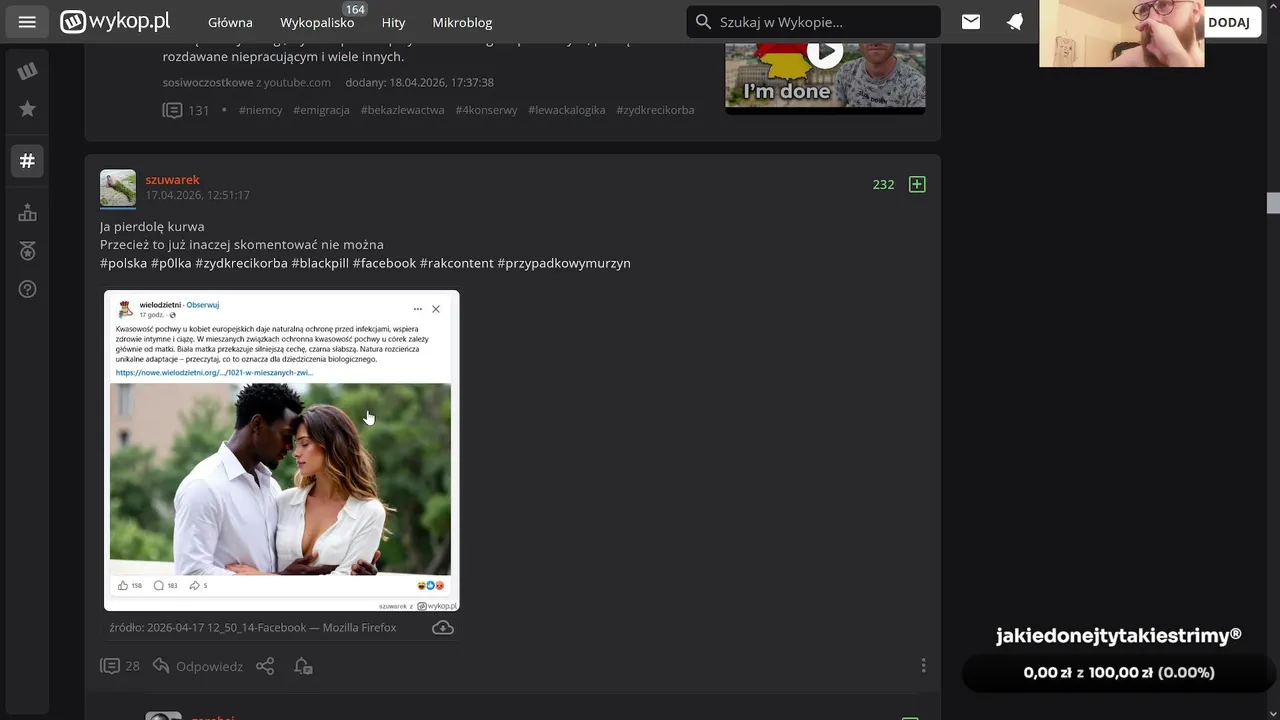The height and width of the screenshot is (720, 1280).
Task: Go to Główna tab
Action: pos(230,22)
